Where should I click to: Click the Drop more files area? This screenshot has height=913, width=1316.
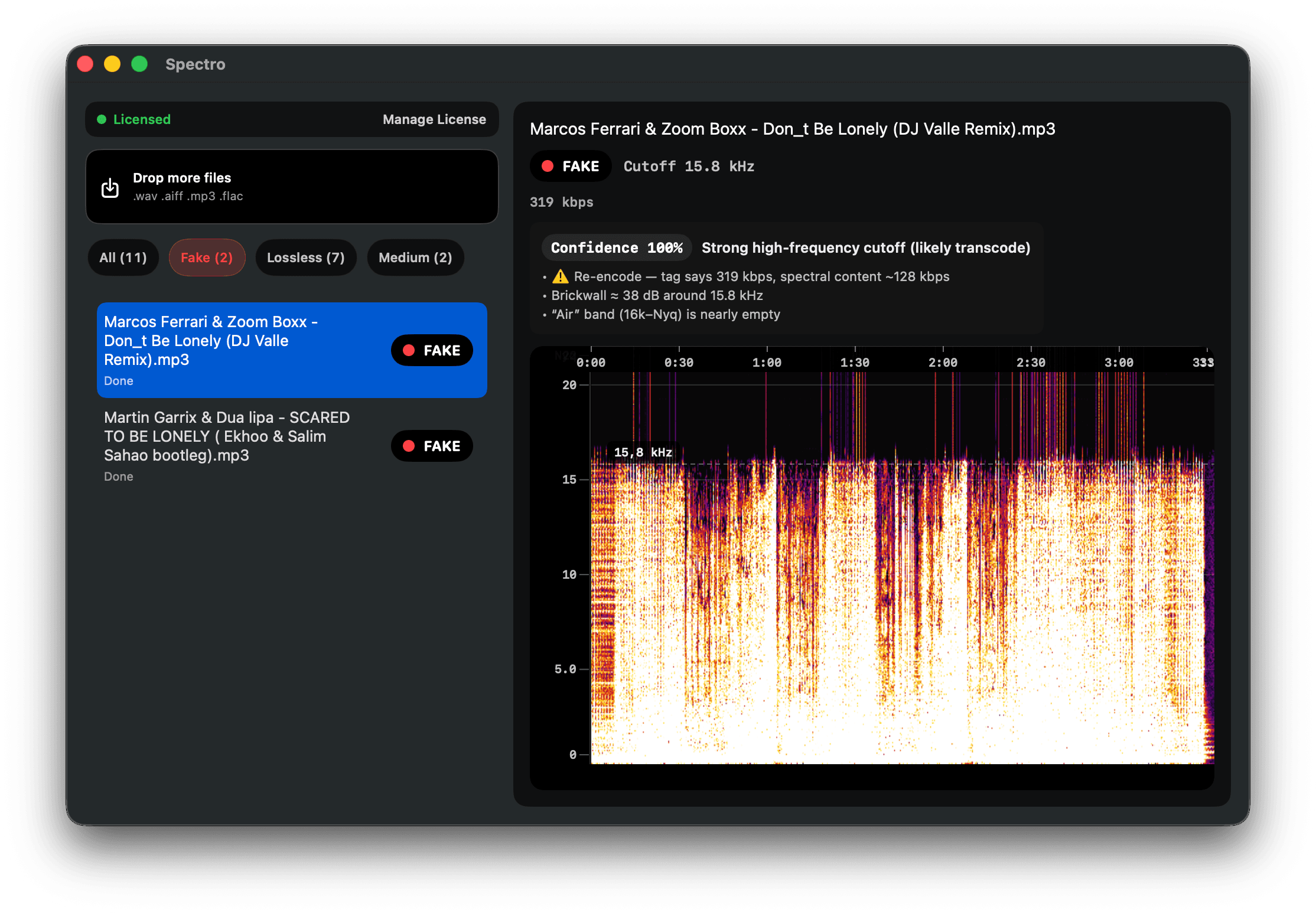click(x=292, y=187)
